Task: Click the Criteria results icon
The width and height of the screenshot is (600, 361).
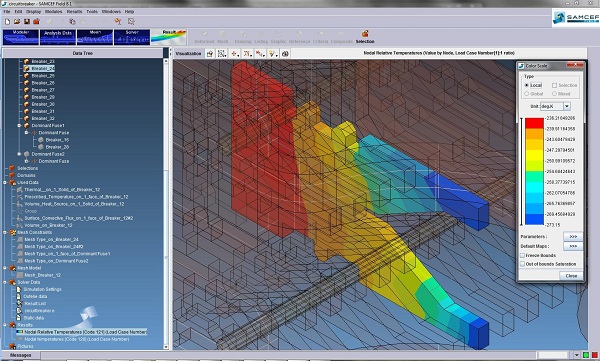Action: point(321,34)
